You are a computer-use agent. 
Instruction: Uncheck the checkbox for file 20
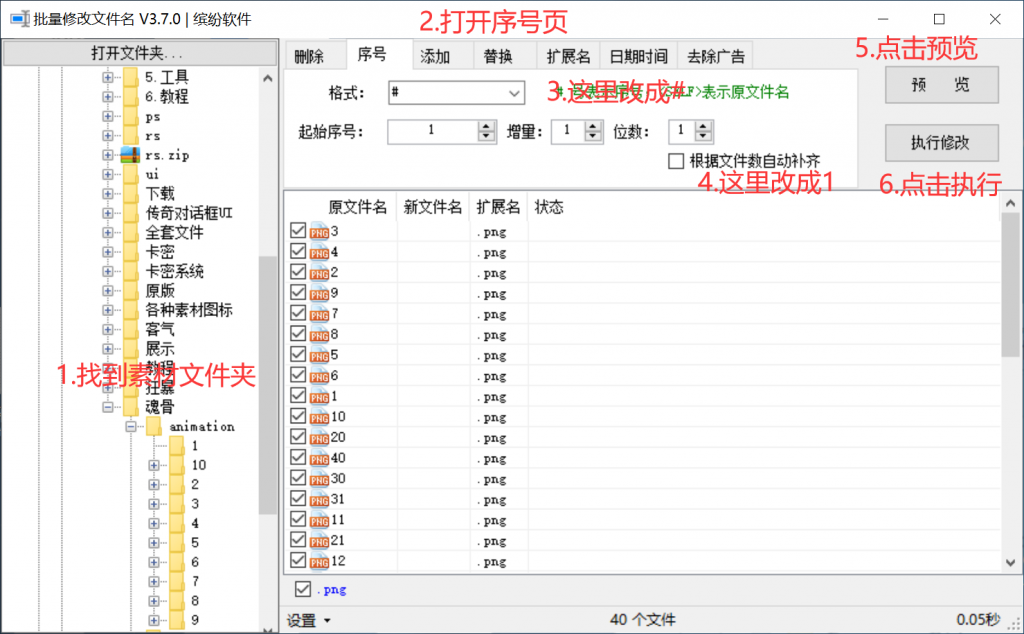coord(298,437)
